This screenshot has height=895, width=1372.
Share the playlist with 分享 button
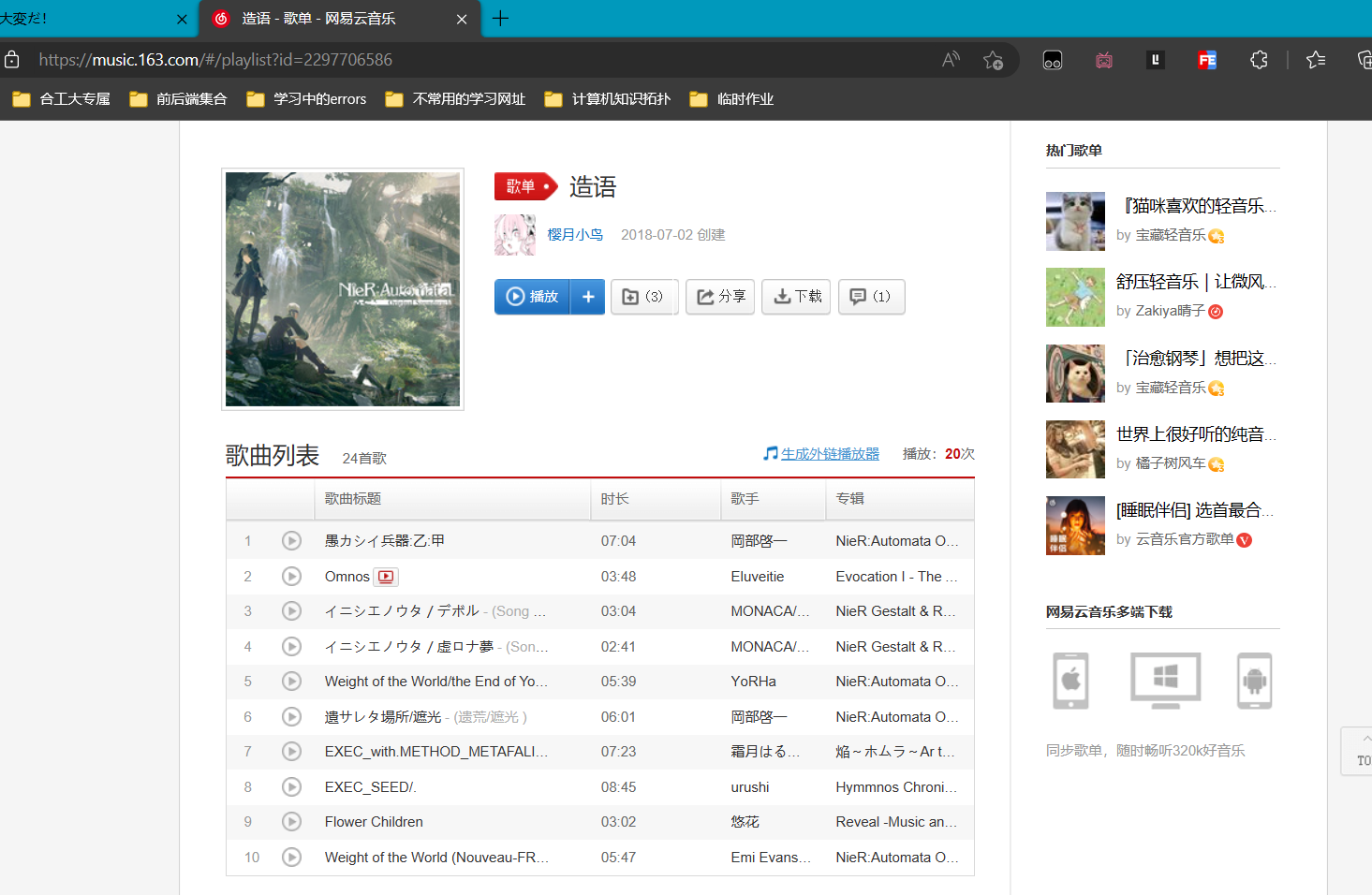click(720, 297)
